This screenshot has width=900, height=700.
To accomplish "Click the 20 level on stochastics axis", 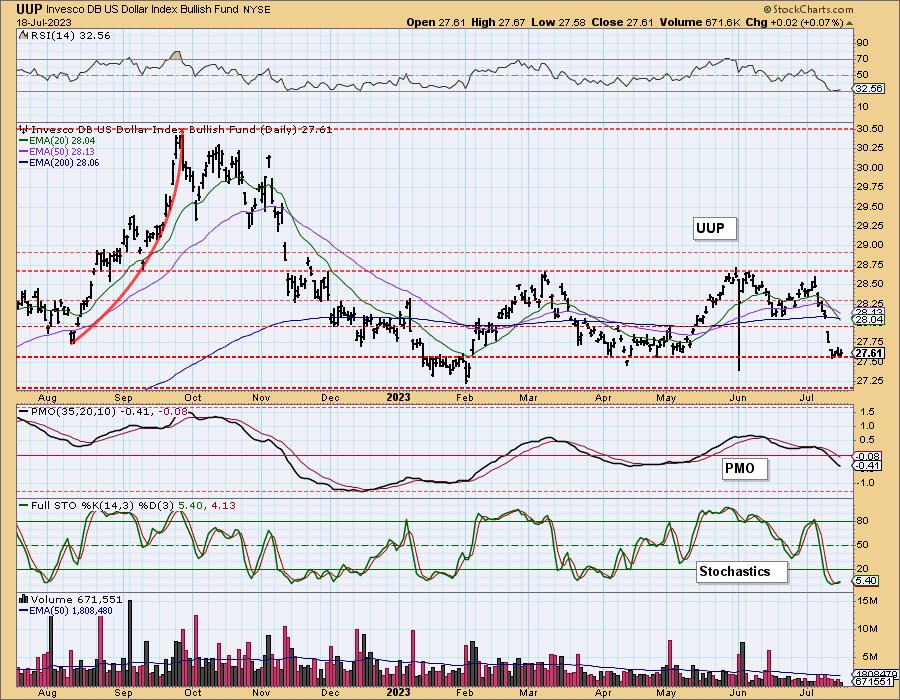I will (862, 569).
